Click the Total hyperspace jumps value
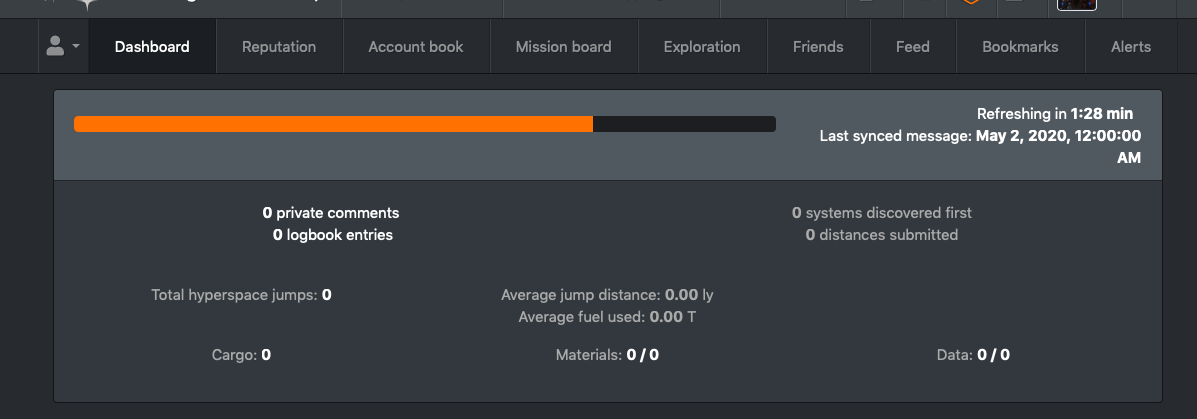This screenshot has width=1197, height=419. coord(327,295)
